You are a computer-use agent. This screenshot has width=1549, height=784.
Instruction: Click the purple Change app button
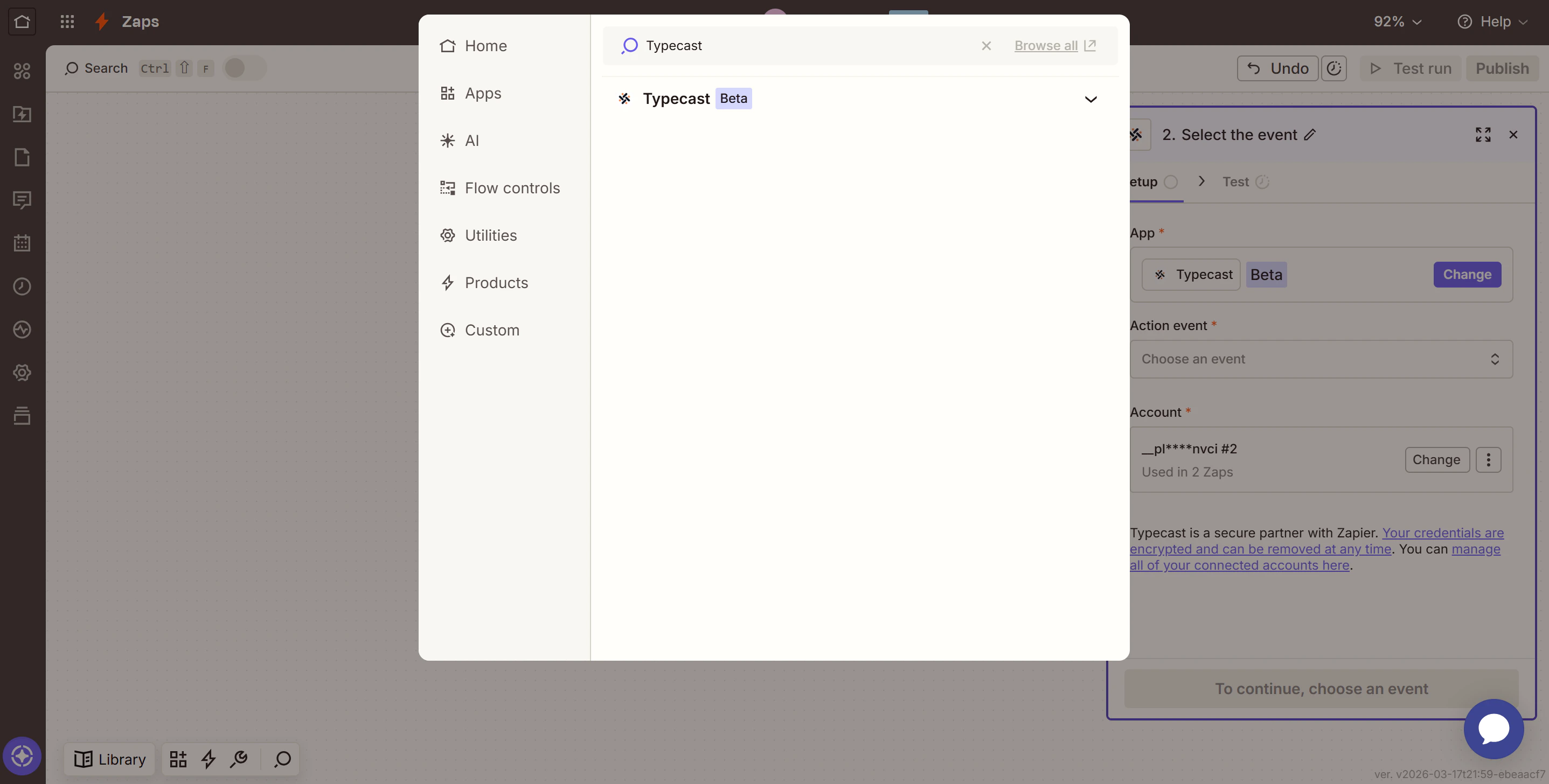(1467, 275)
